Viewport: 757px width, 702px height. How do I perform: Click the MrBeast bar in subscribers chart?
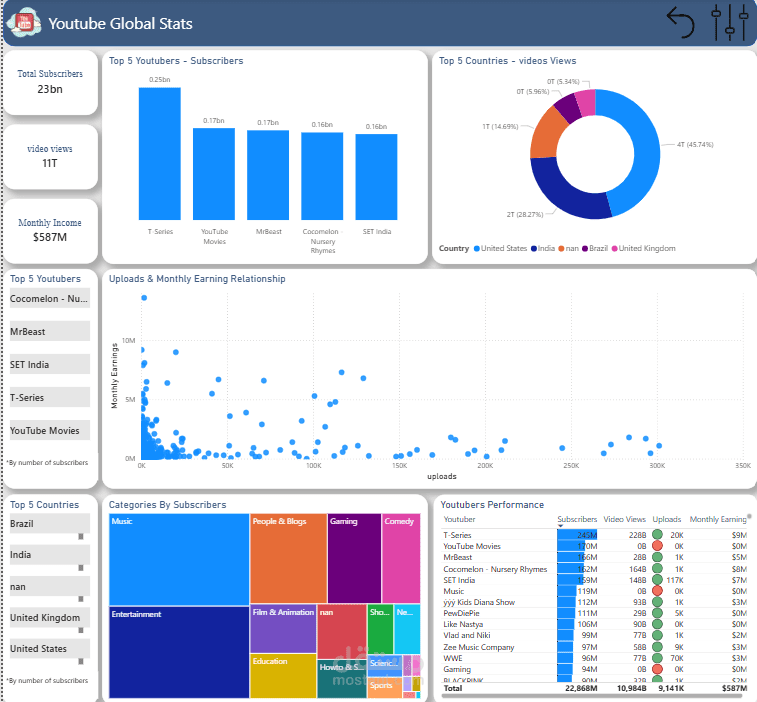(x=268, y=175)
